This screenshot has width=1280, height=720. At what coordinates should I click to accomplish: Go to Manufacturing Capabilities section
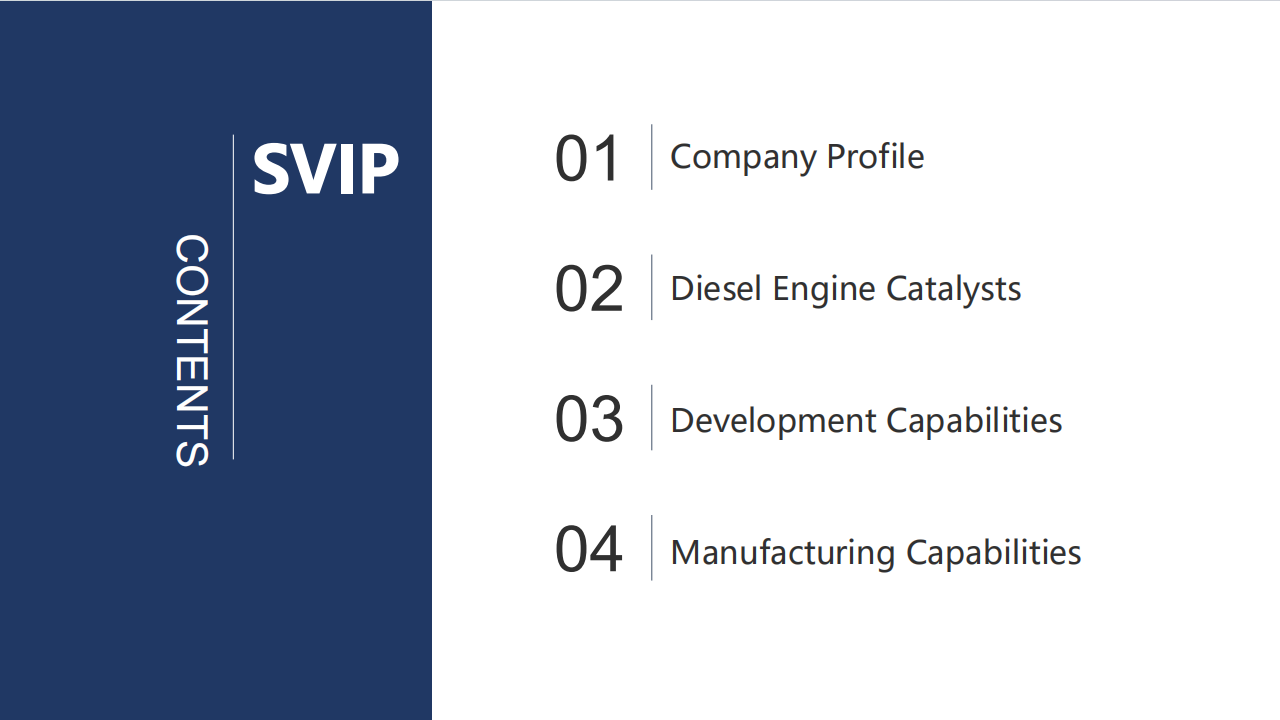[x=876, y=552]
